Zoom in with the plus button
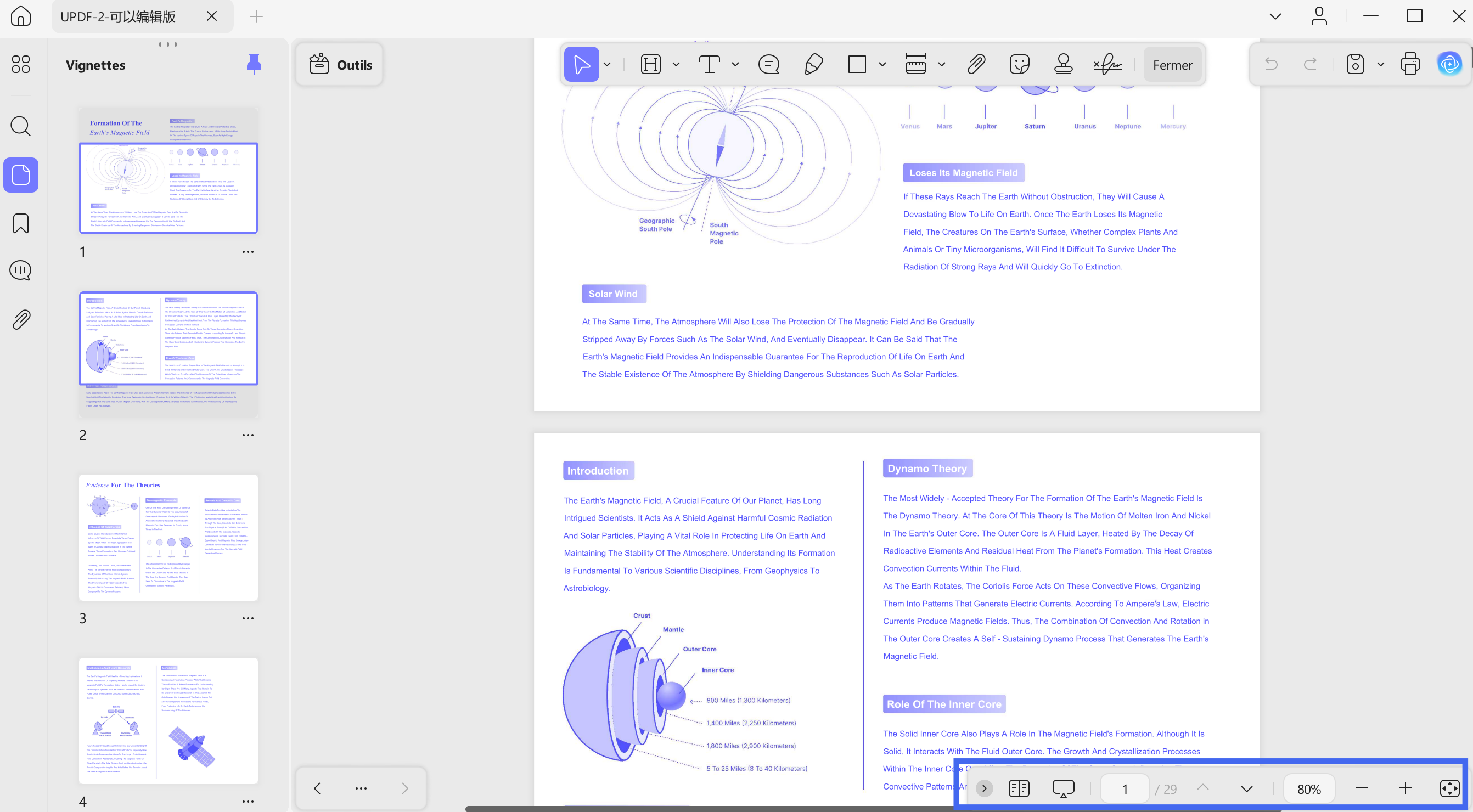 coord(1405,788)
